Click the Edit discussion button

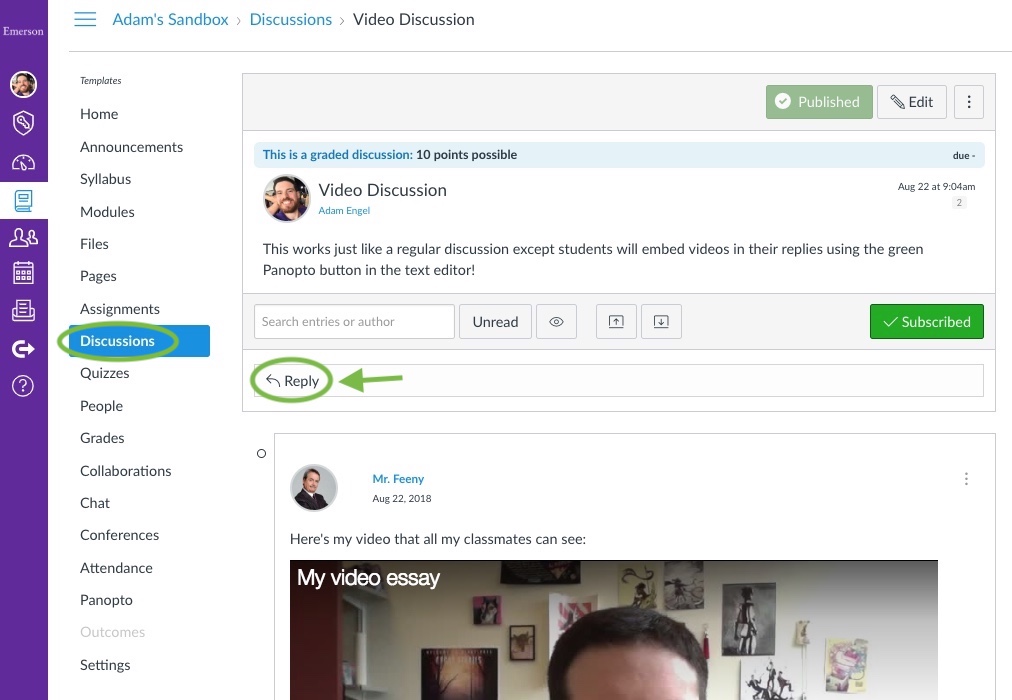912,102
